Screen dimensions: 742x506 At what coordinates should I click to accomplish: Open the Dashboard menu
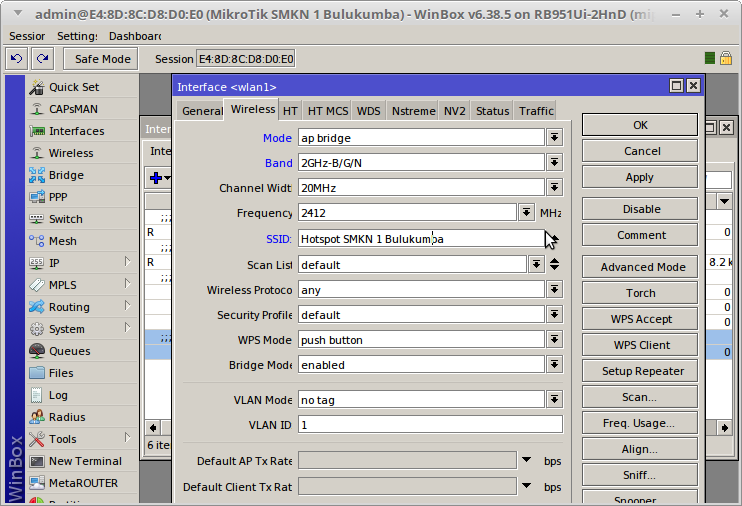(x=135, y=36)
